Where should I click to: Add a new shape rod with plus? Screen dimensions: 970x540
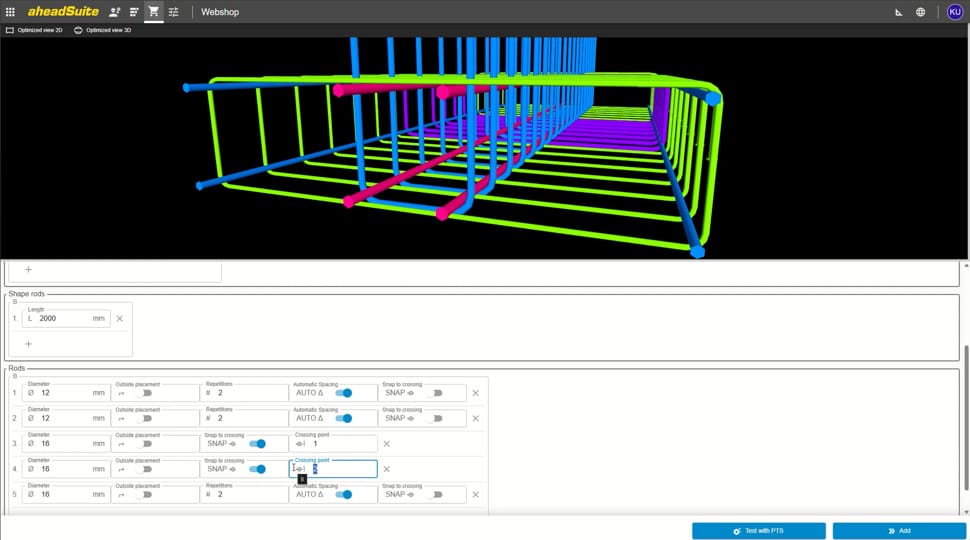tap(28, 344)
